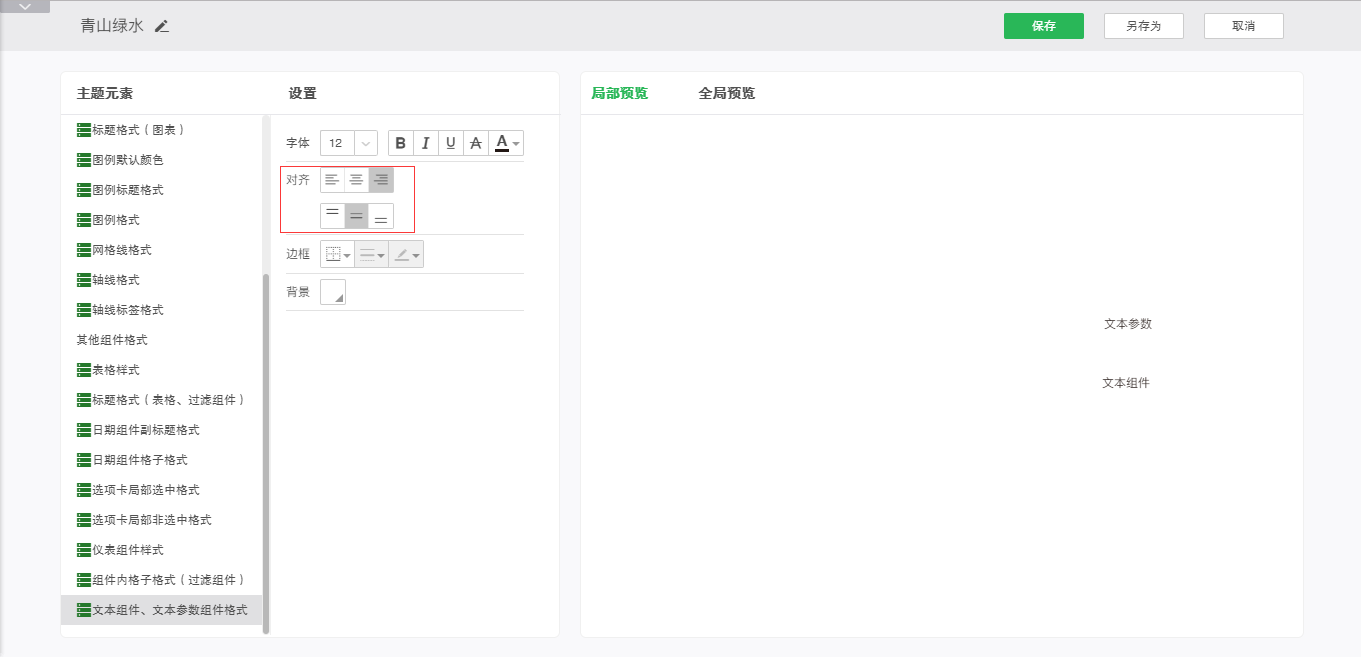Screen dimensions: 1361x657
Task: Toggle bold text formatting
Action: point(401,143)
